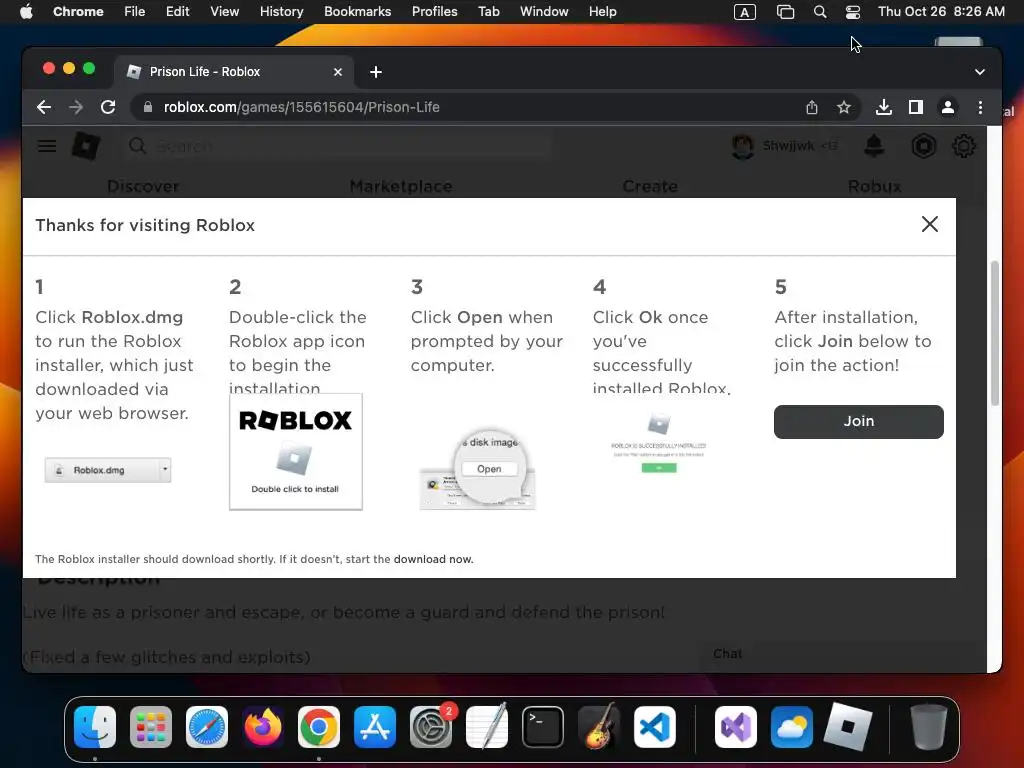
Task: Toggle Chrome side panel icon
Action: (916, 107)
